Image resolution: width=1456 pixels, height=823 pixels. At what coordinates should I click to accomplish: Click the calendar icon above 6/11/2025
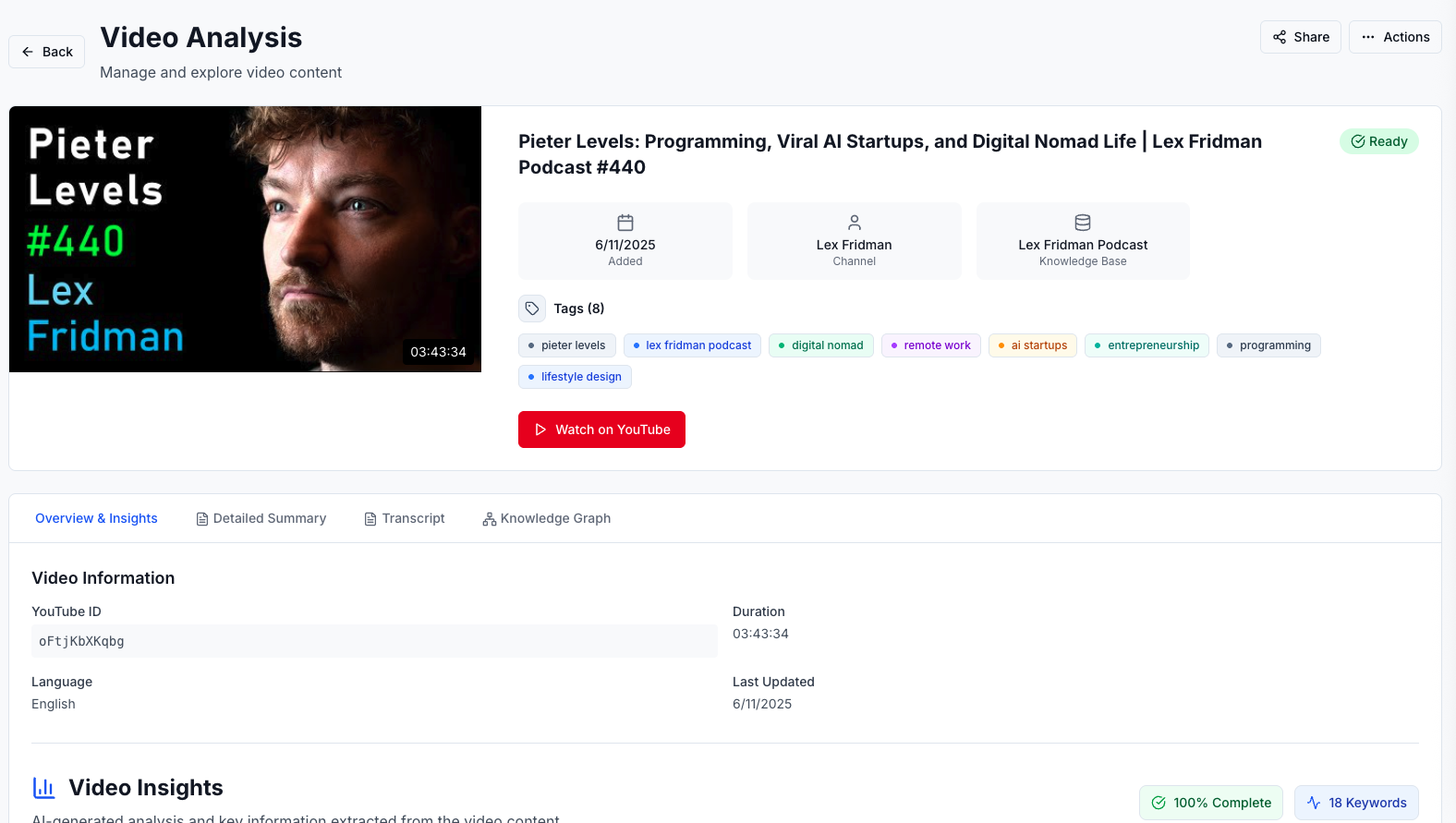click(x=625, y=223)
